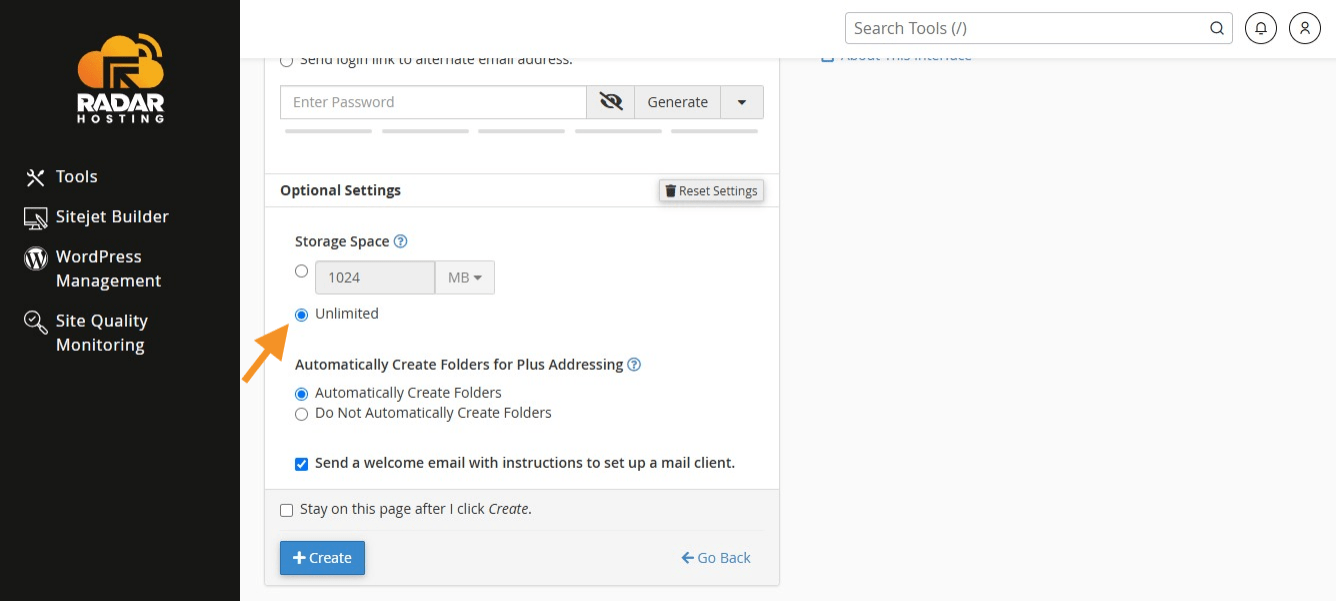Open help for Plus Addressing folders
The height and width of the screenshot is (601, 1336).
pyautogui.click(x=634, y=365)
